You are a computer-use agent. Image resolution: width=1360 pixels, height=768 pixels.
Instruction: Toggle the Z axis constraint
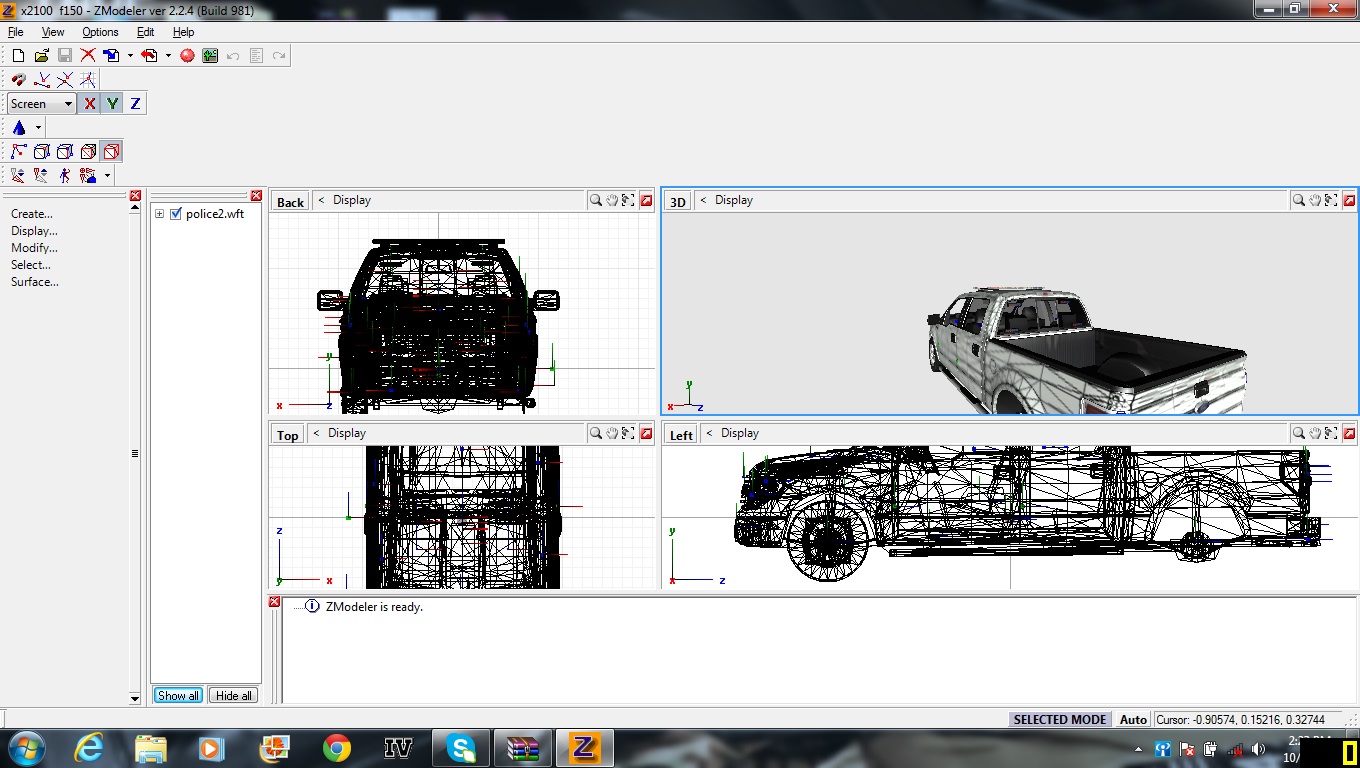coord(135,104)
